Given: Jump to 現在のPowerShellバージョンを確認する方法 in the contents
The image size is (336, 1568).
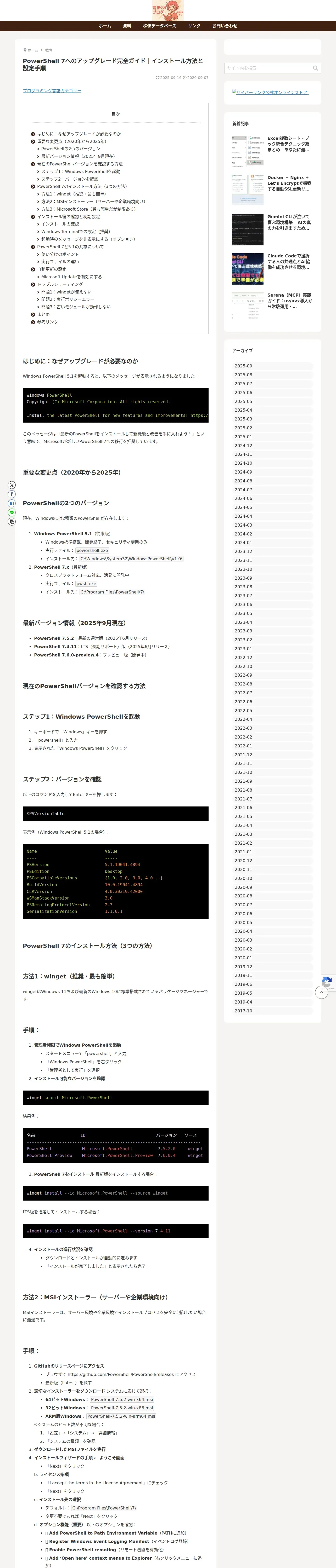Looking at the screenshot, I should pos(80,164).
